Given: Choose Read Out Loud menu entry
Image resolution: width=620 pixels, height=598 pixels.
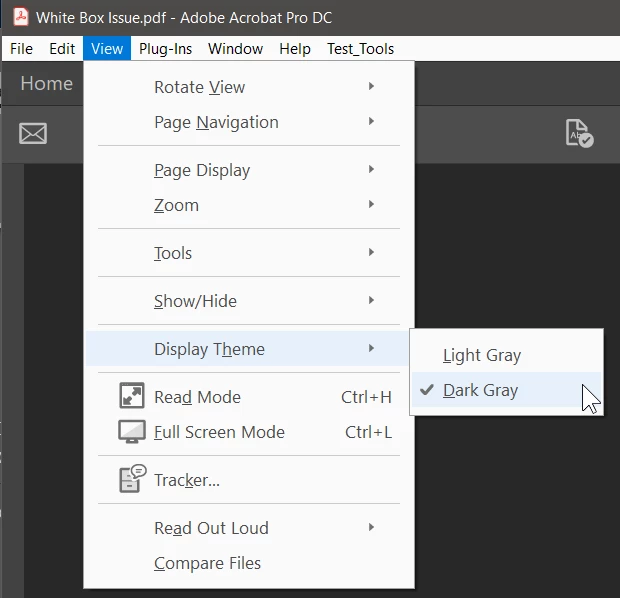Looking at the screenshot, I should tap(249, 528).
